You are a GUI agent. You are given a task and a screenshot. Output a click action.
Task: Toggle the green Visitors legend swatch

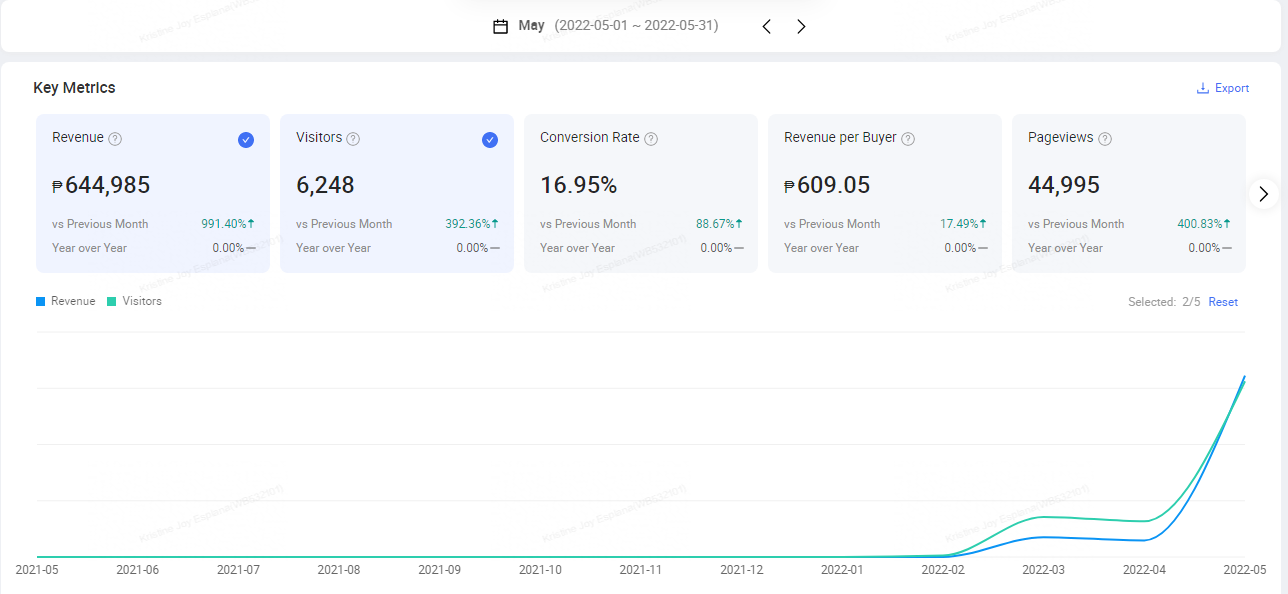click(x=112, y=301)
